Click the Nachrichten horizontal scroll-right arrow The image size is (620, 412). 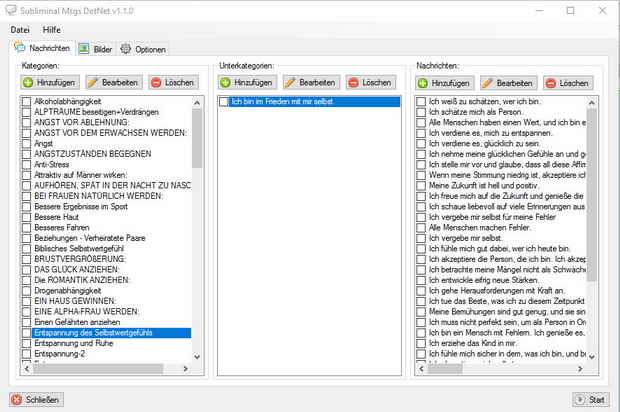580,369
